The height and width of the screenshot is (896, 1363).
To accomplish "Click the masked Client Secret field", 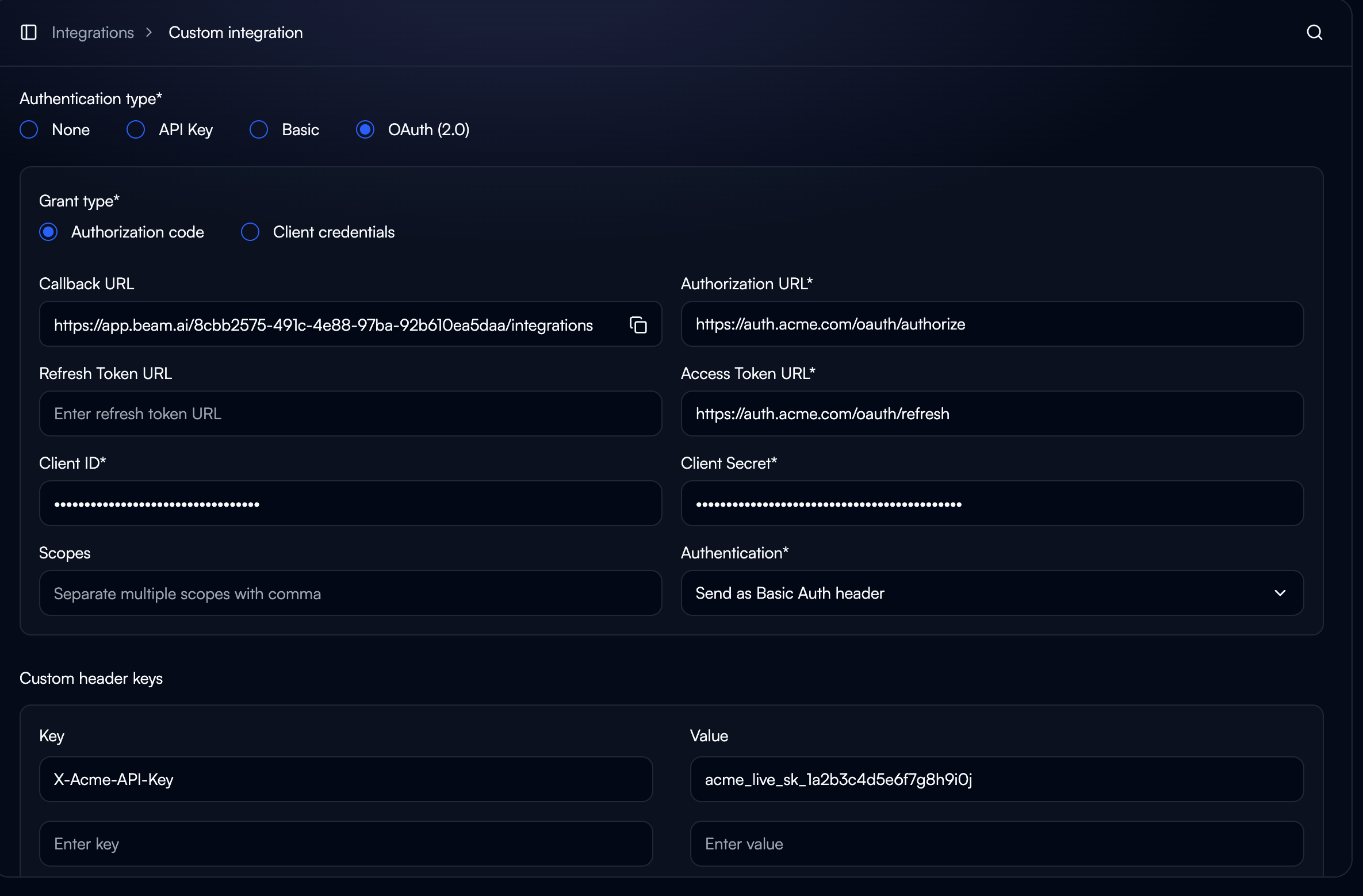I will pos(992,503).
